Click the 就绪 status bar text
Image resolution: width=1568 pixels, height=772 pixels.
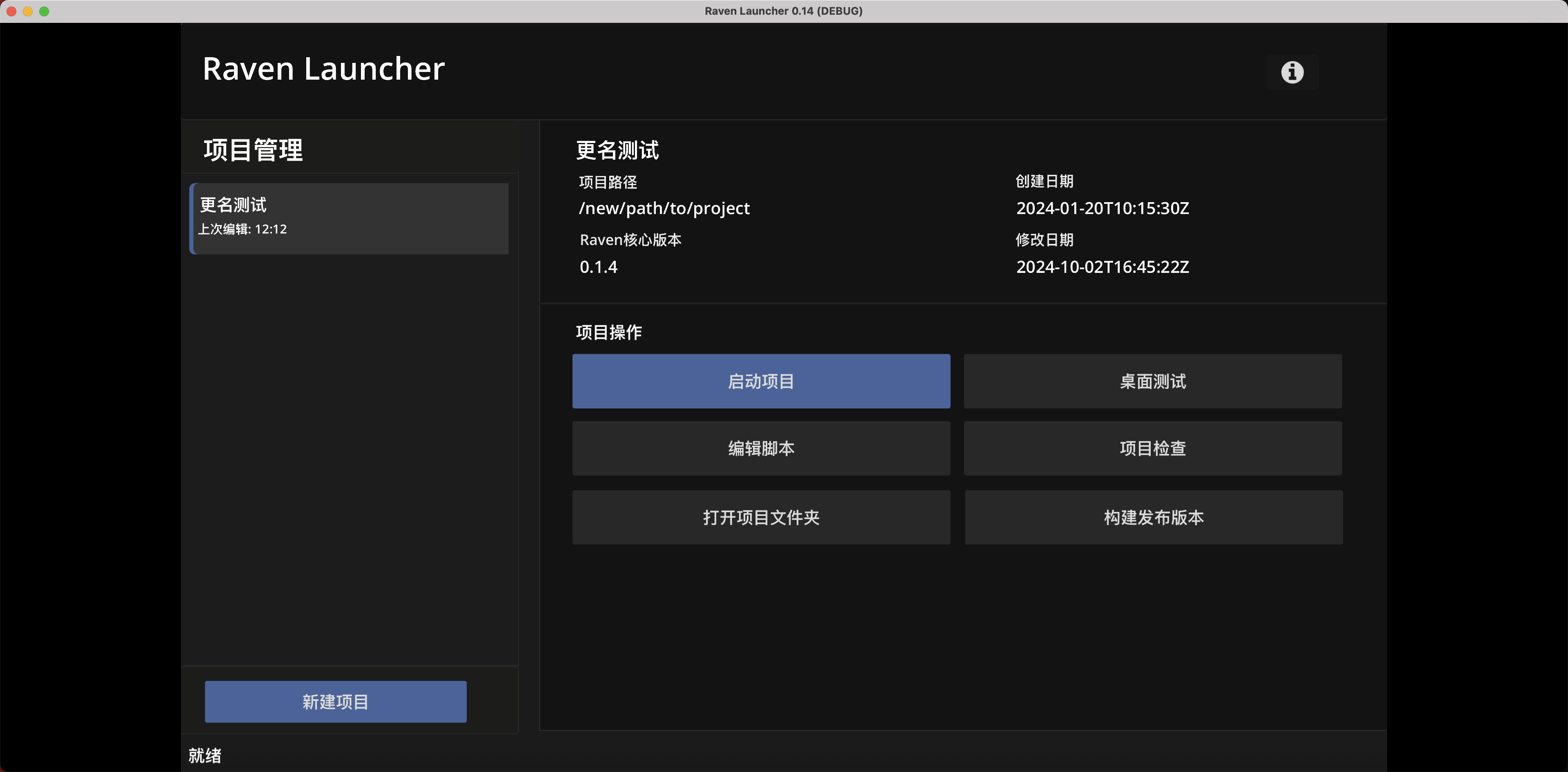tap(205, 756)
